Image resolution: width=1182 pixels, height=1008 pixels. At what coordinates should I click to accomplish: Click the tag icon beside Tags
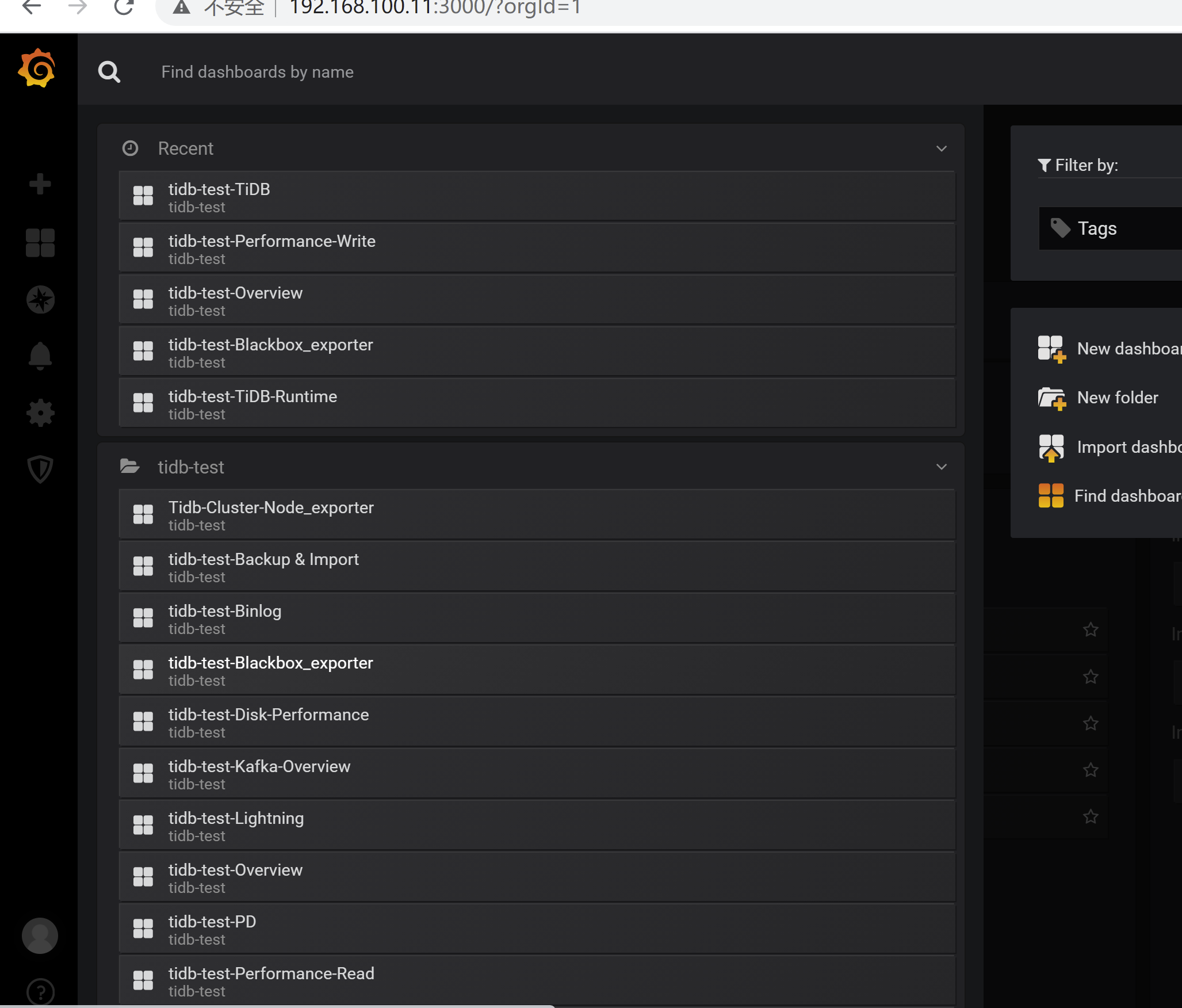coord(1061,228)
